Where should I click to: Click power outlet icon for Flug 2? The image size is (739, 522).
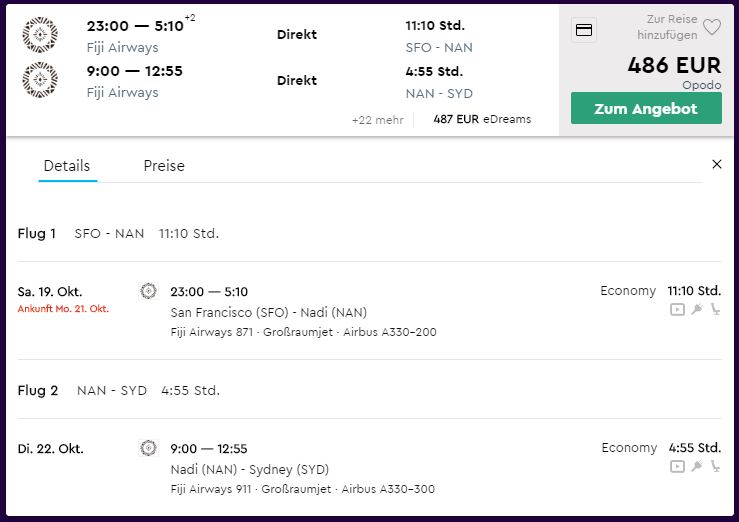pyautogui.click(x=697, y=466)
